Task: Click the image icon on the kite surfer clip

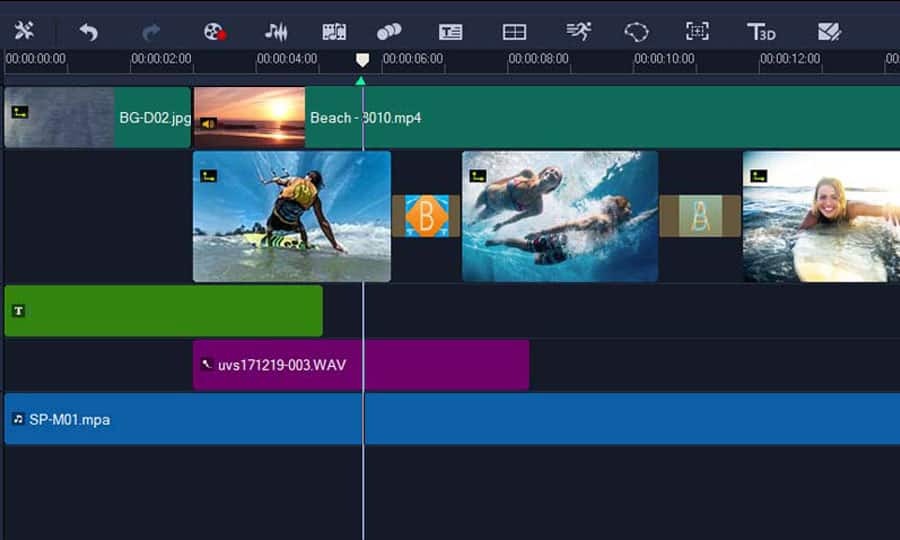Action: pos(208,176)
